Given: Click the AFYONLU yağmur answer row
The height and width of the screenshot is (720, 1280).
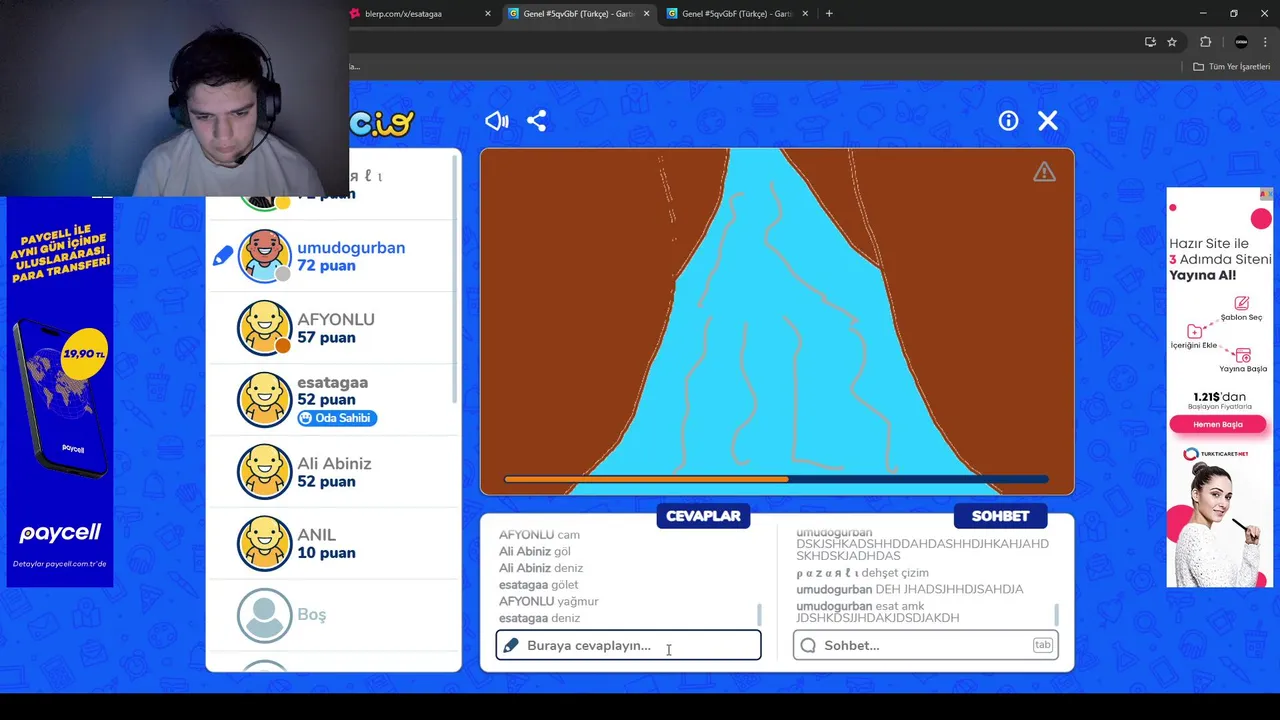Looking at the screenshot, I should click(x=548, y=601).
